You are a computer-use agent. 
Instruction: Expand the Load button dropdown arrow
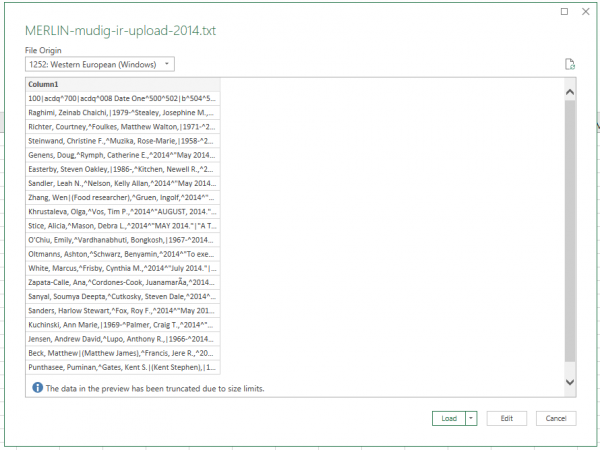tap(471, 418)
